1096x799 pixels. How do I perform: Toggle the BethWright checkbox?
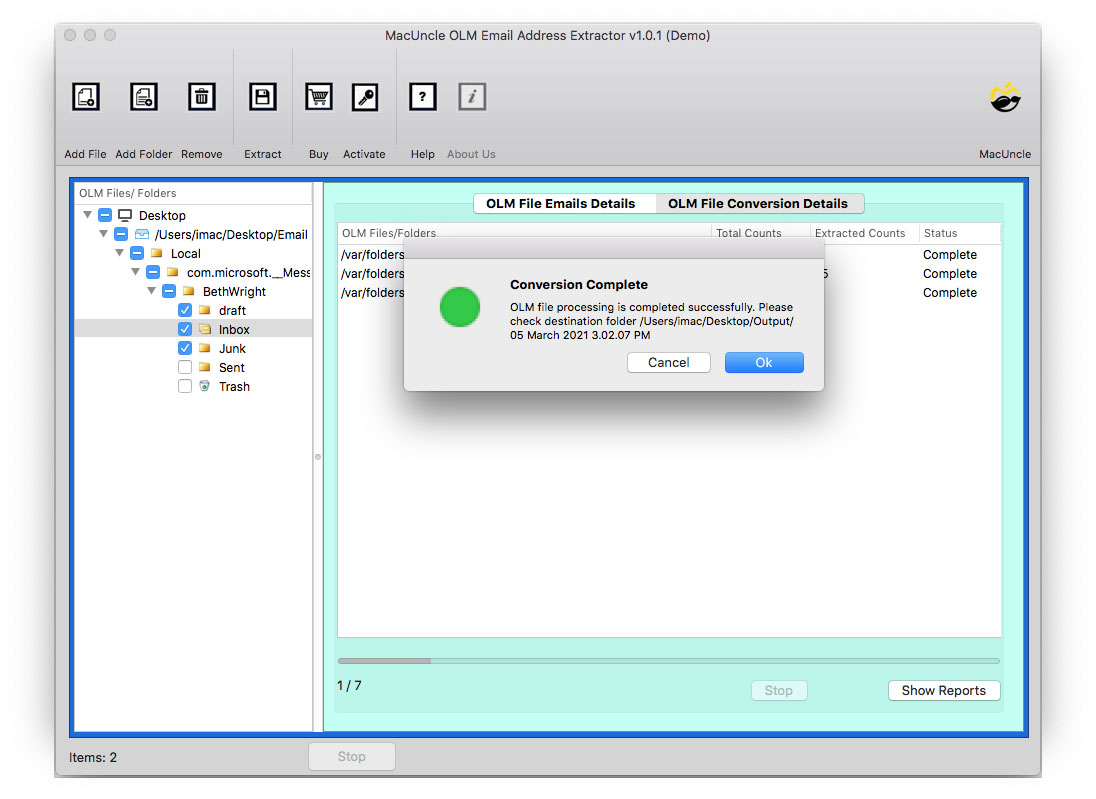click(x=169, y=291)
